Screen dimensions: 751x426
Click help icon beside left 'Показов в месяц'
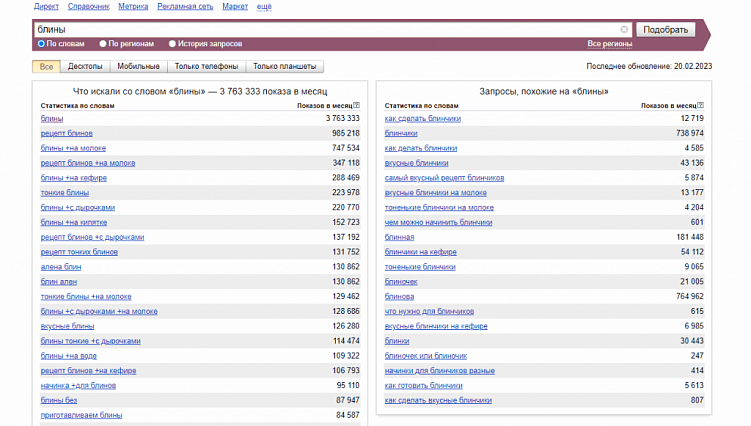point(356,105)
